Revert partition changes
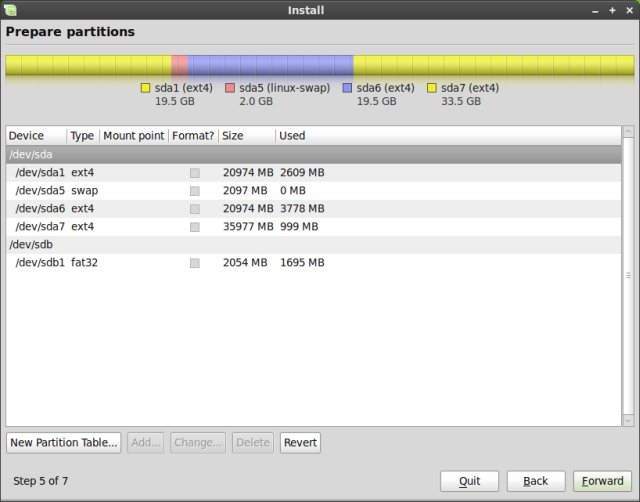 [x=300, y=443]
